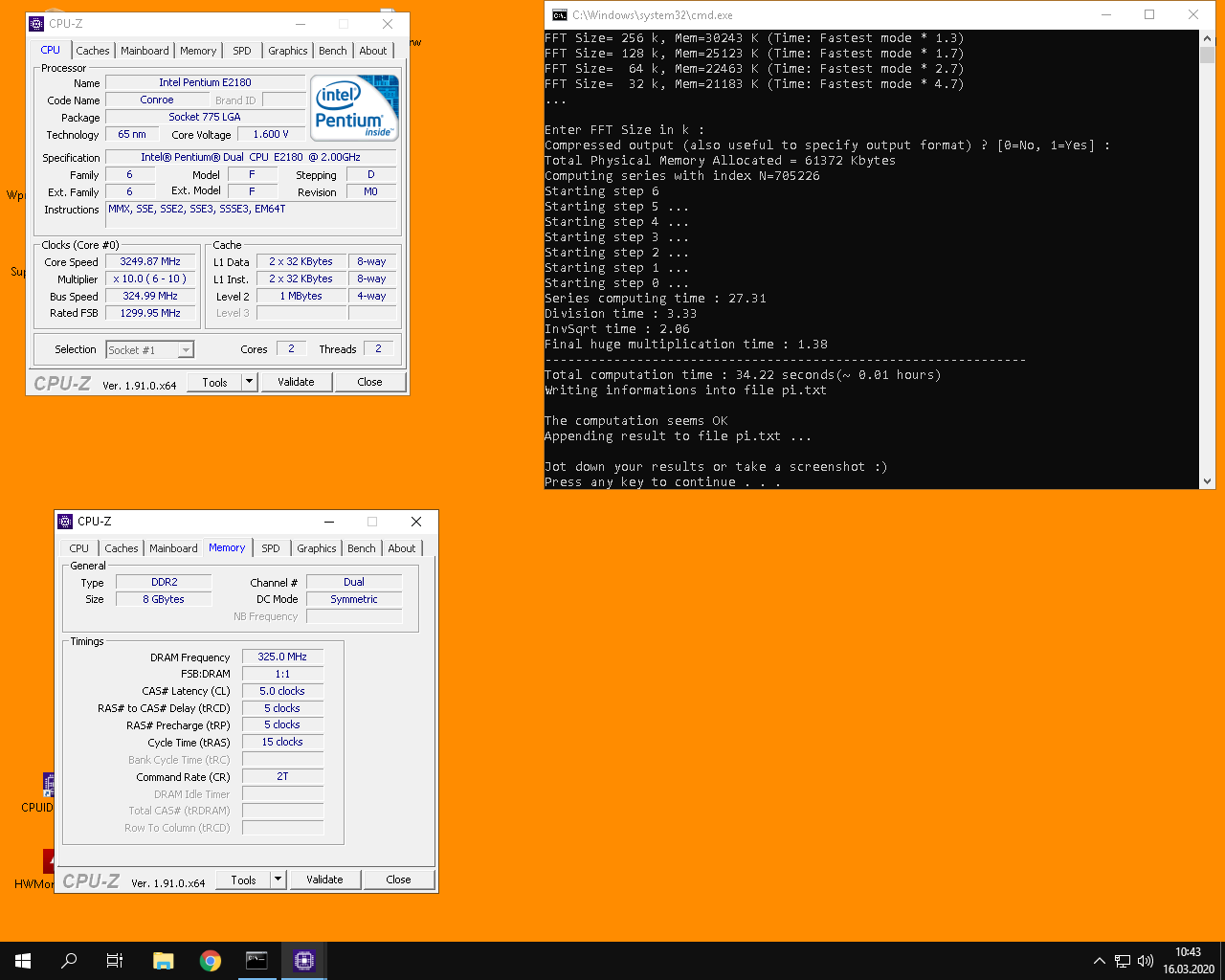Open Socket #1 selection dropdown
1225x980 pixels.
point(150,350)
